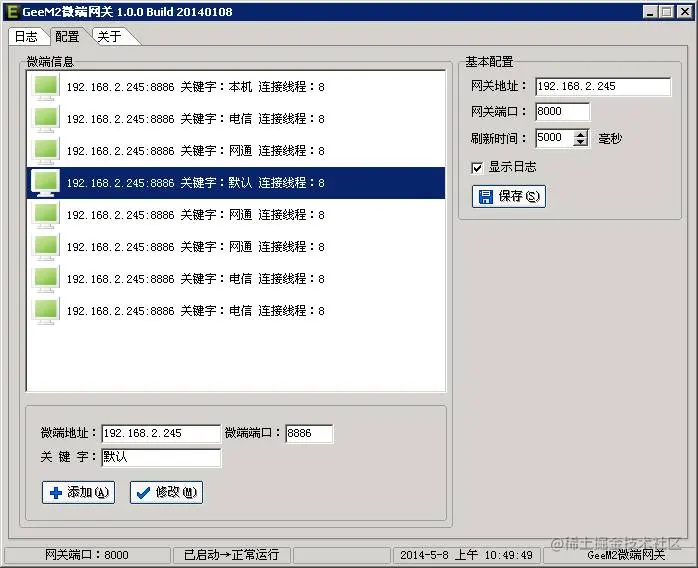
Task: Click the 网关端口 field showing 8000
Action: pyautogui.click(x=563, y=111)
